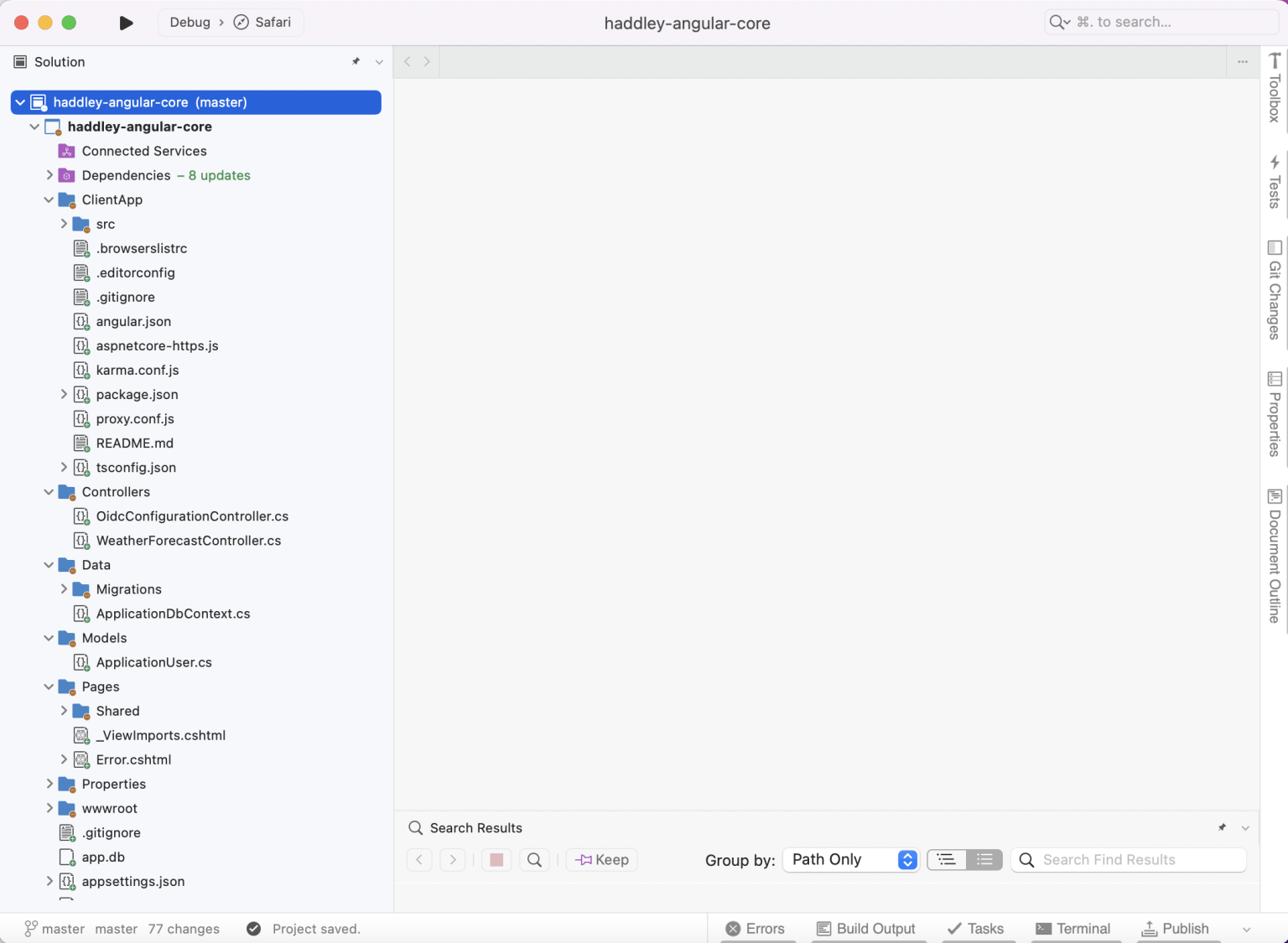Image resolution: width=1288 pixels, height=943 pixels.
Task: Expand the src folder
Action: [x=64, y=224]
